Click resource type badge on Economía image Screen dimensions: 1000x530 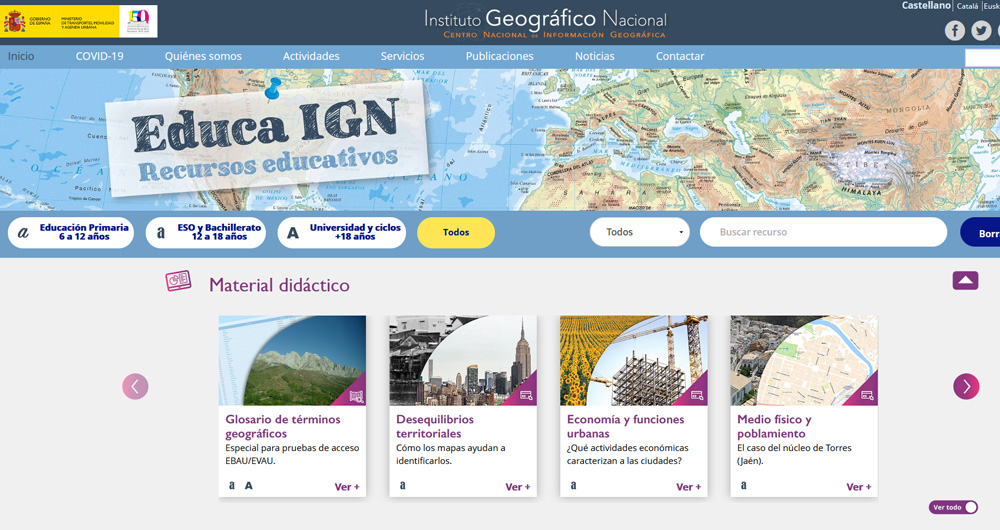click(x=697, y=396)
